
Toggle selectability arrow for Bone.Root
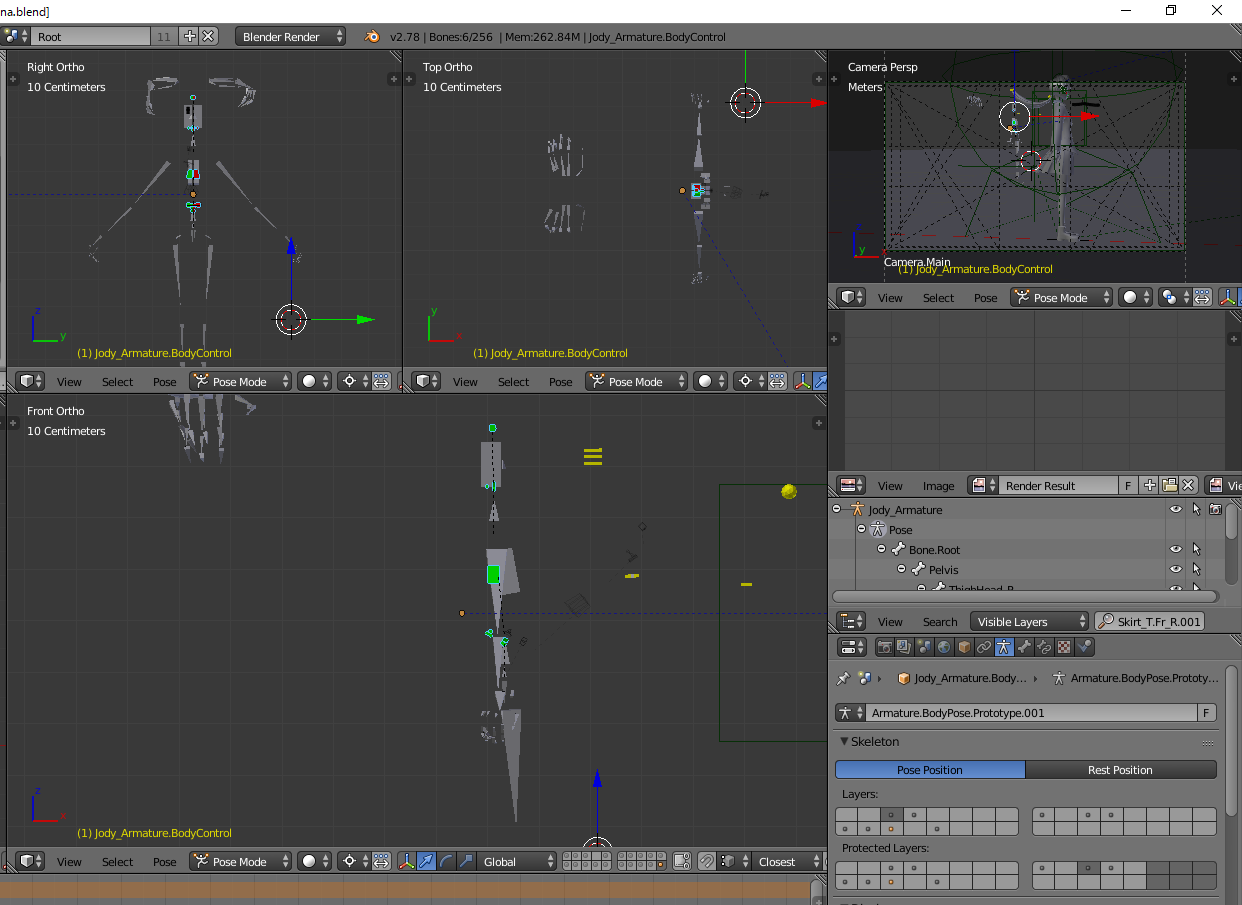click(1196, 549)
